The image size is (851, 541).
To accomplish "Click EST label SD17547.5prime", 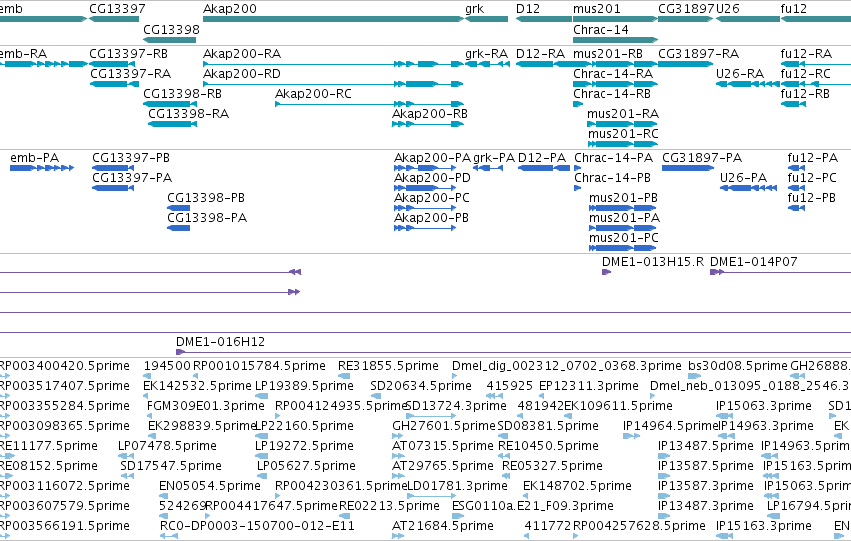I will coord(171,466).
